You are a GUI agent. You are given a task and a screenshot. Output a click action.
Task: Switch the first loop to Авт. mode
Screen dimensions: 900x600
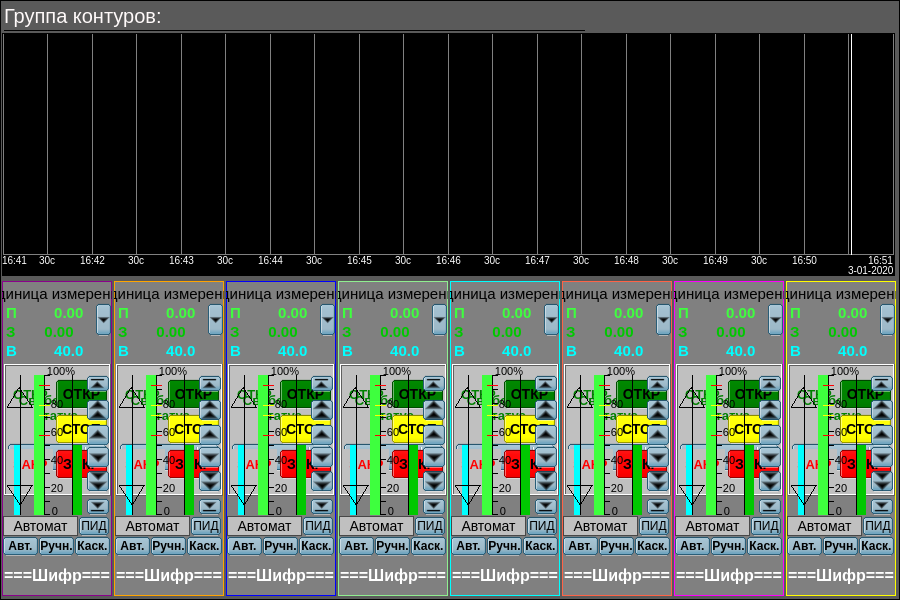(21, 546)
